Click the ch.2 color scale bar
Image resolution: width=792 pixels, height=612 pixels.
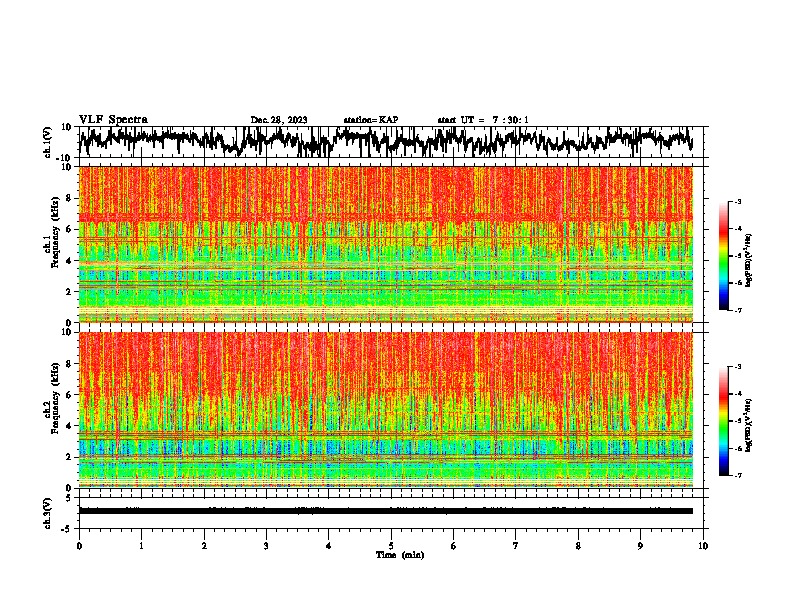724,421
